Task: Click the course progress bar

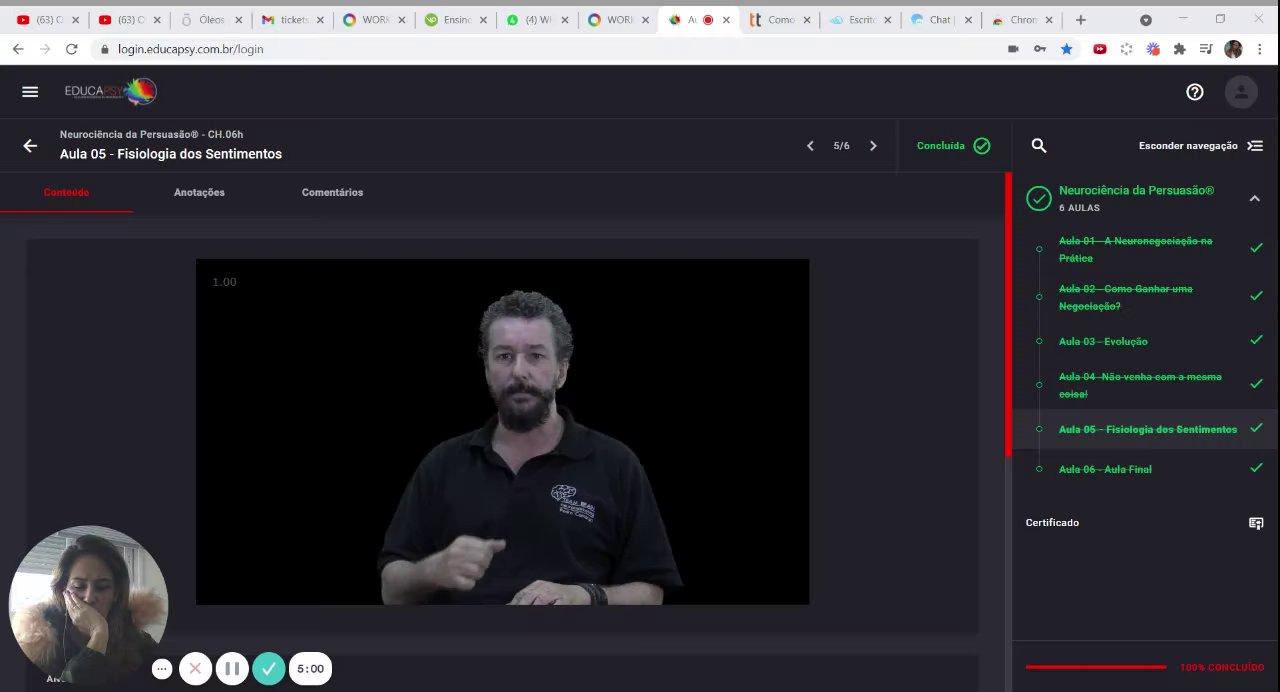Action: [1096, 667]
